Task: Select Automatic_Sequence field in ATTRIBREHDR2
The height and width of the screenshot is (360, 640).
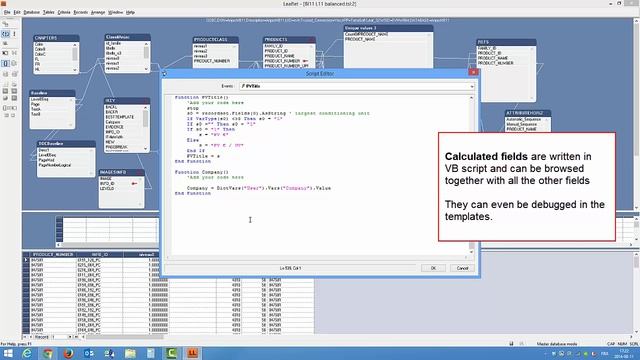Action: point(523,119)
